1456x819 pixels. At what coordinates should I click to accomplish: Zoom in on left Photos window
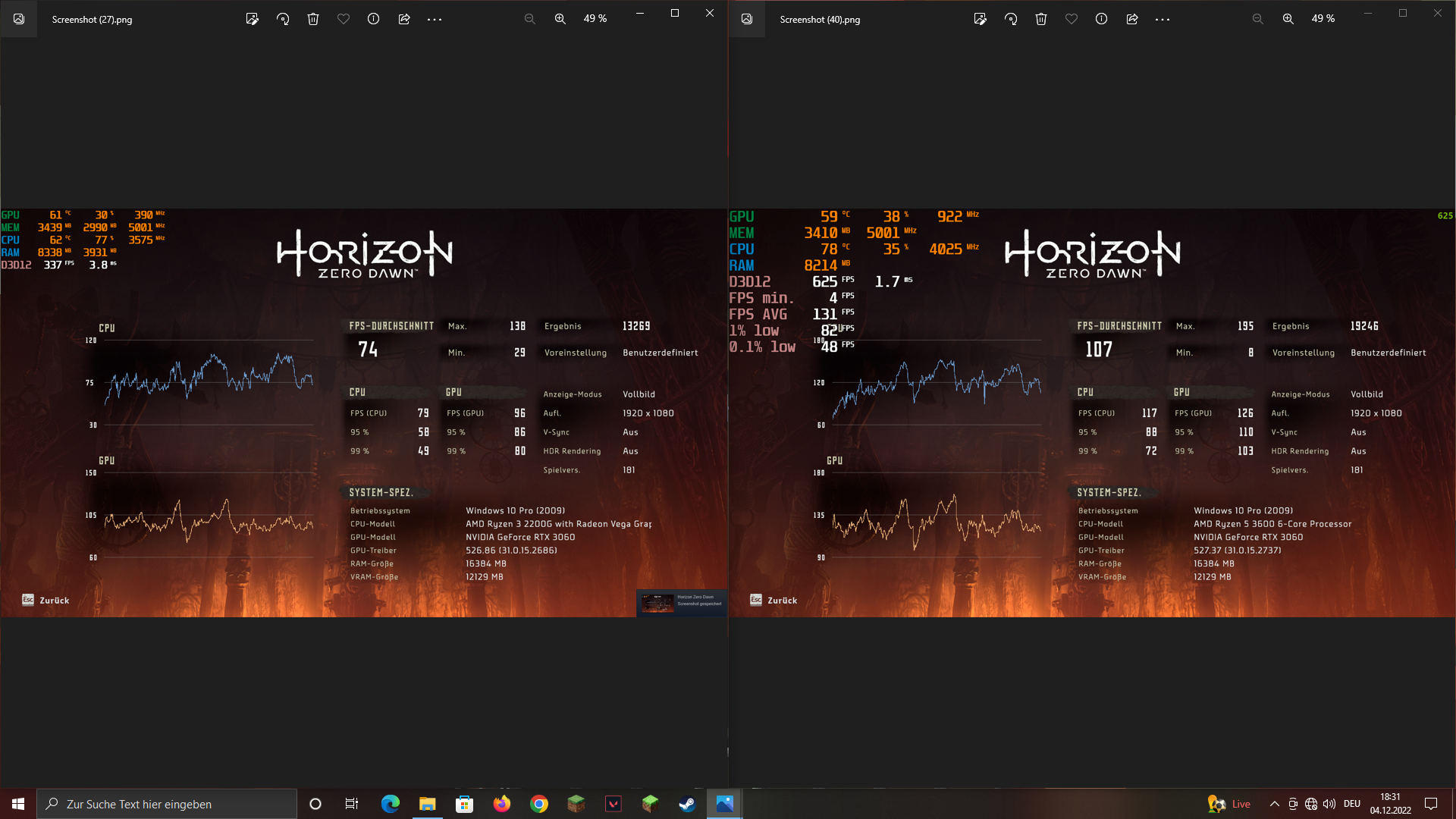(x=560, y=19)
